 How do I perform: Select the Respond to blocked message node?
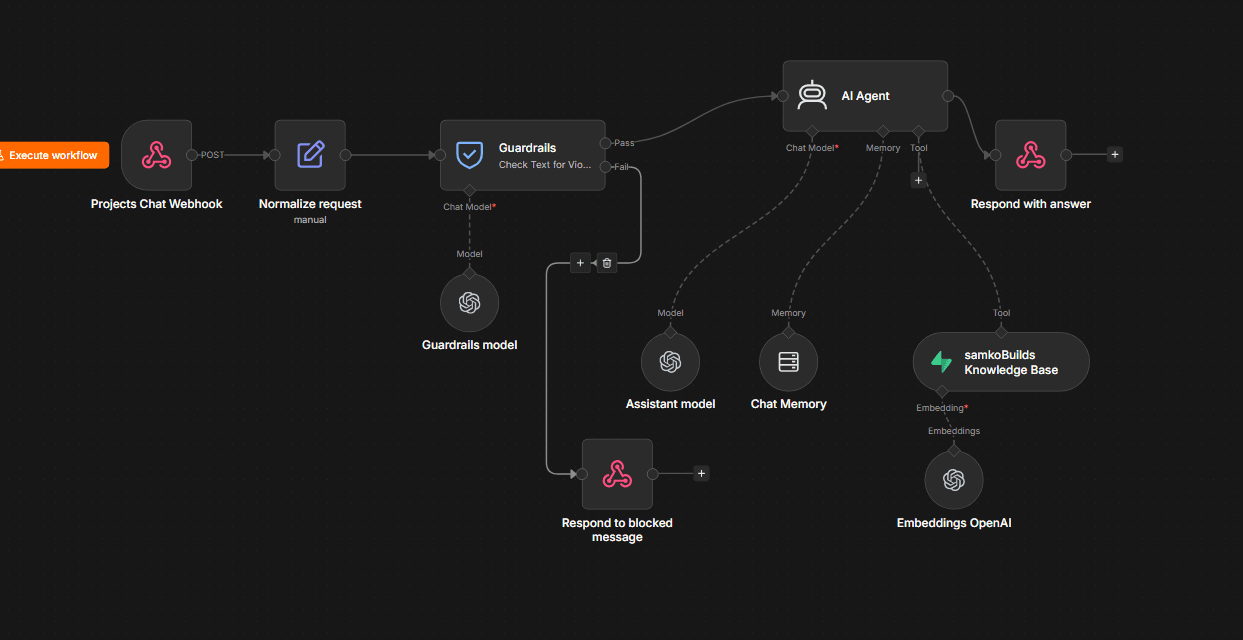(x=617, y=474)
